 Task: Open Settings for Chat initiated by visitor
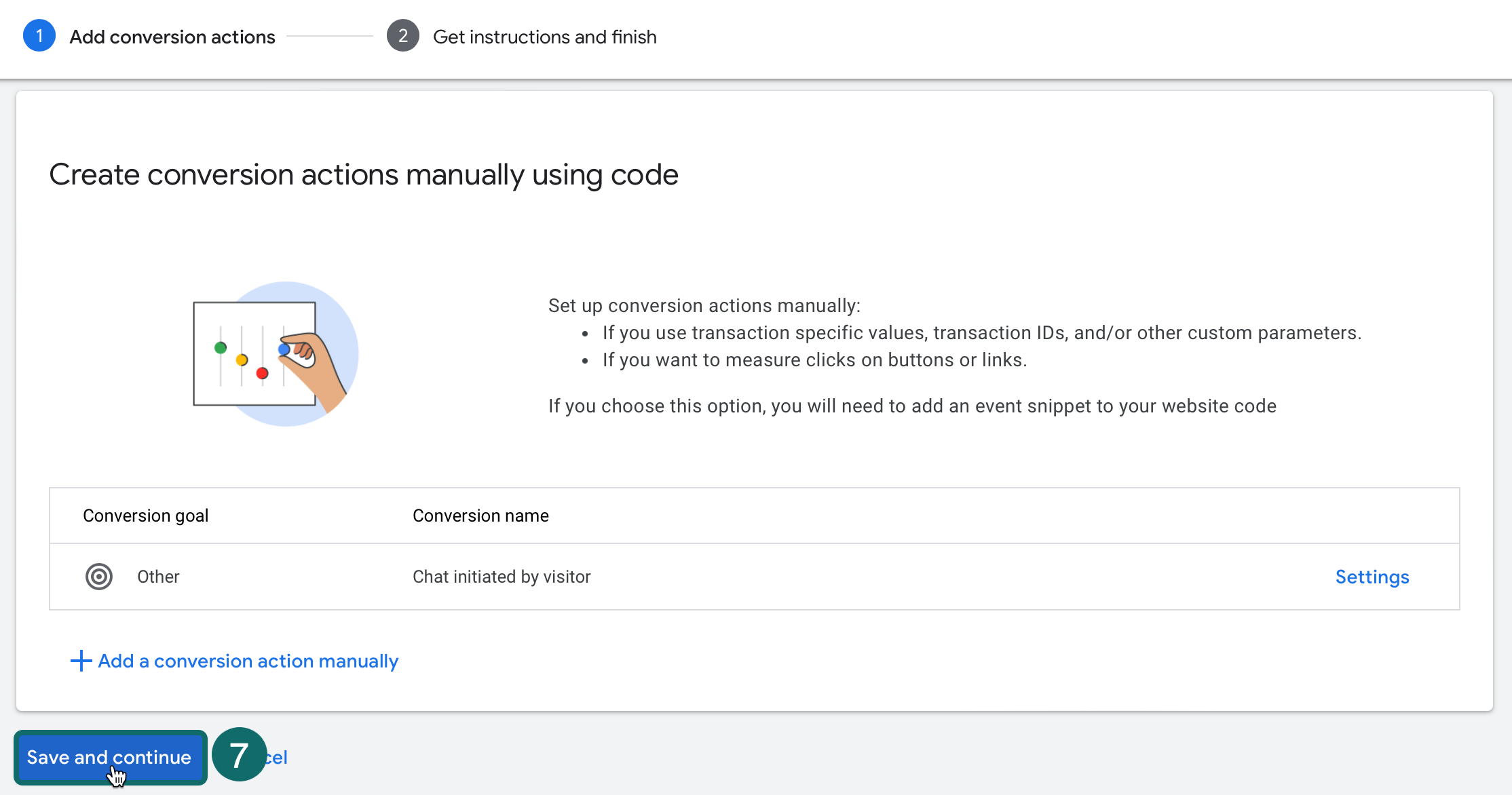click(1372, 577)
